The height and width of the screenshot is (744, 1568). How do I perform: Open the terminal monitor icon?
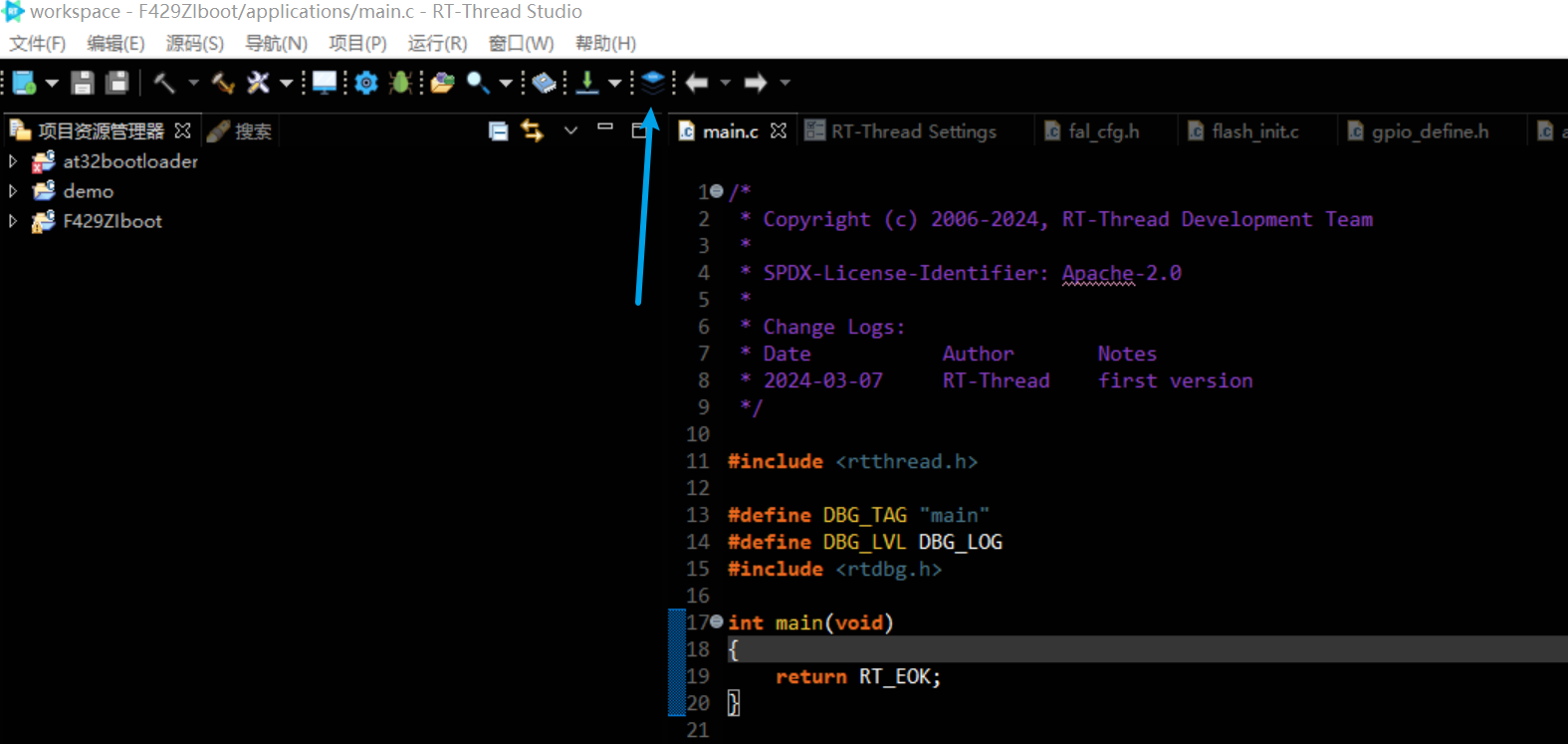click(325, 83)
